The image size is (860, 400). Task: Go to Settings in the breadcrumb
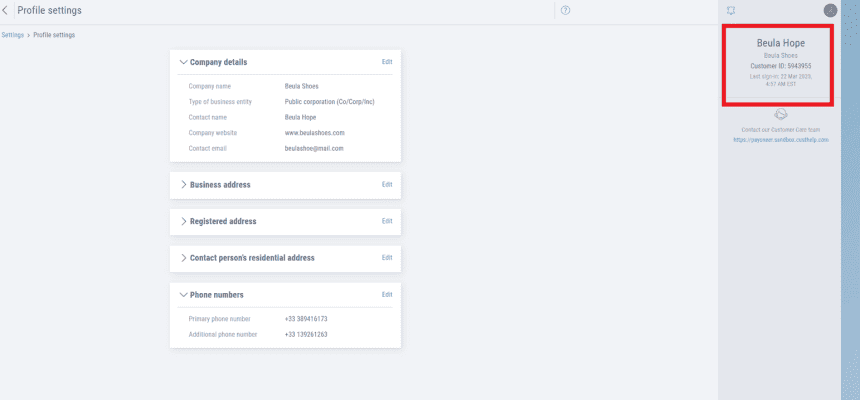tap(12, 35)
